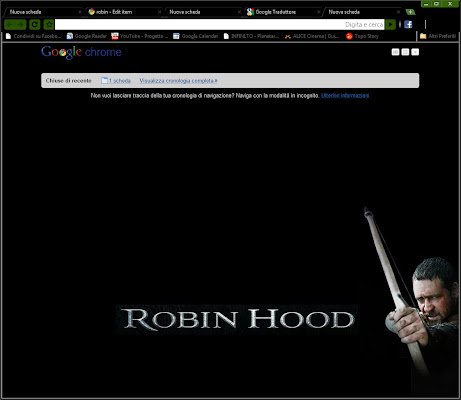Click the YouTube bookmark favicon
Image resolution: width=461 pixels, height=400 pixels.
click(x=115, y=36)
